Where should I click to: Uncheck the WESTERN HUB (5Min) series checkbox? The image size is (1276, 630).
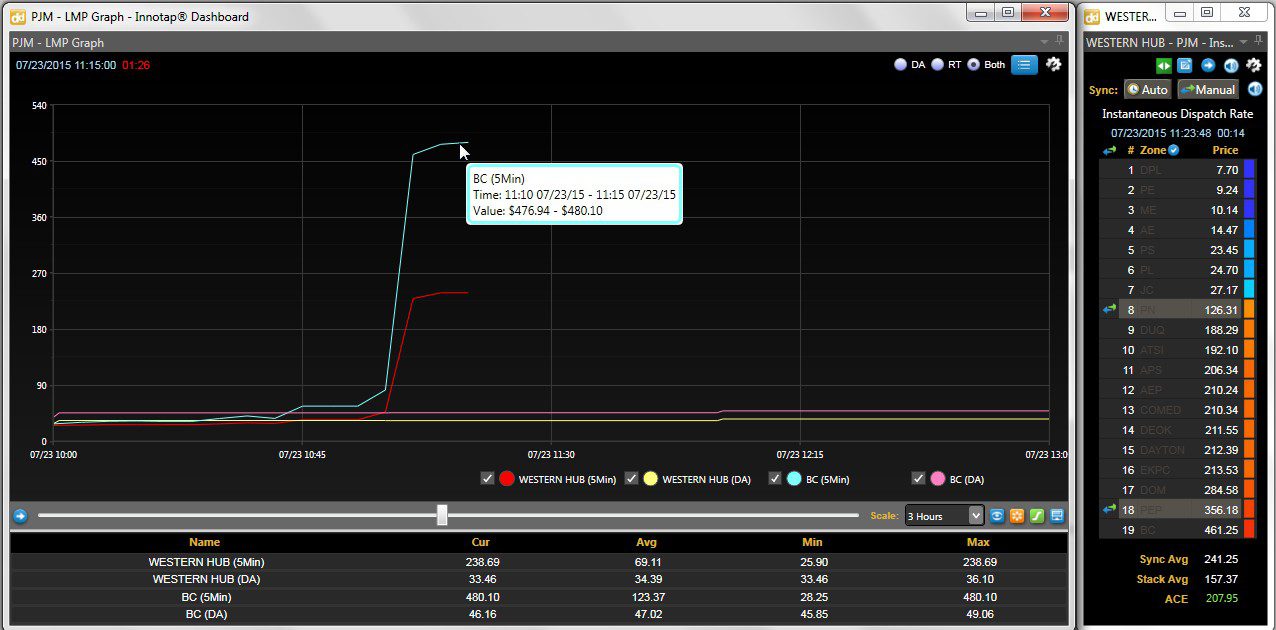click(487, 479)
